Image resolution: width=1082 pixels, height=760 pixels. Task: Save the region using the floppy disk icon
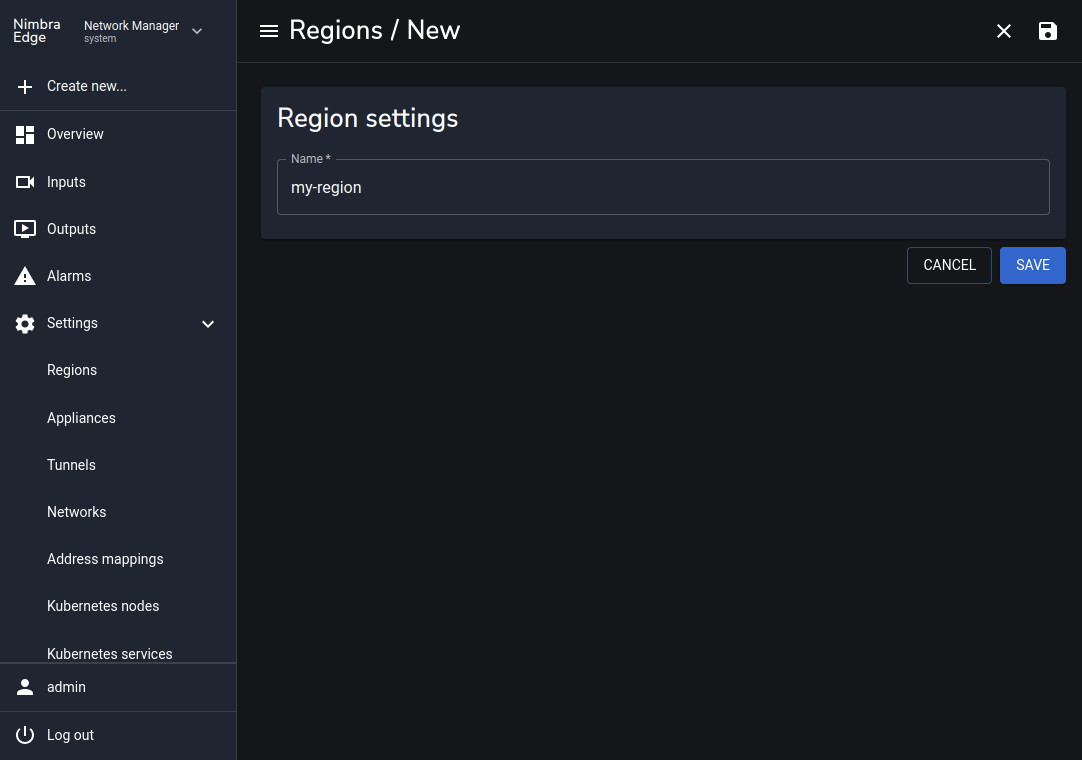pyautogui.click(x=1047, y=31)
